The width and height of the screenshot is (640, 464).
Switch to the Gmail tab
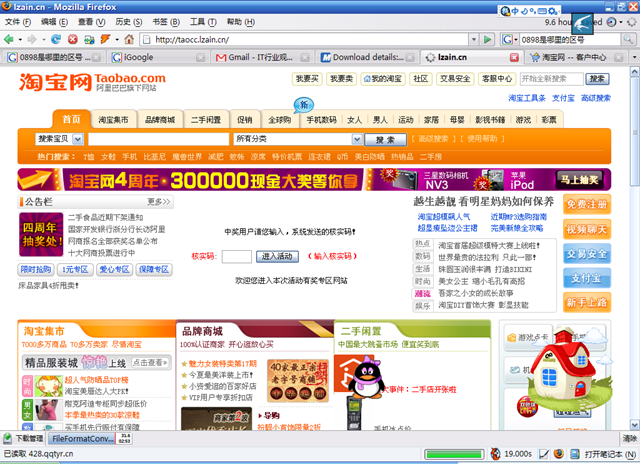[262, 58]
